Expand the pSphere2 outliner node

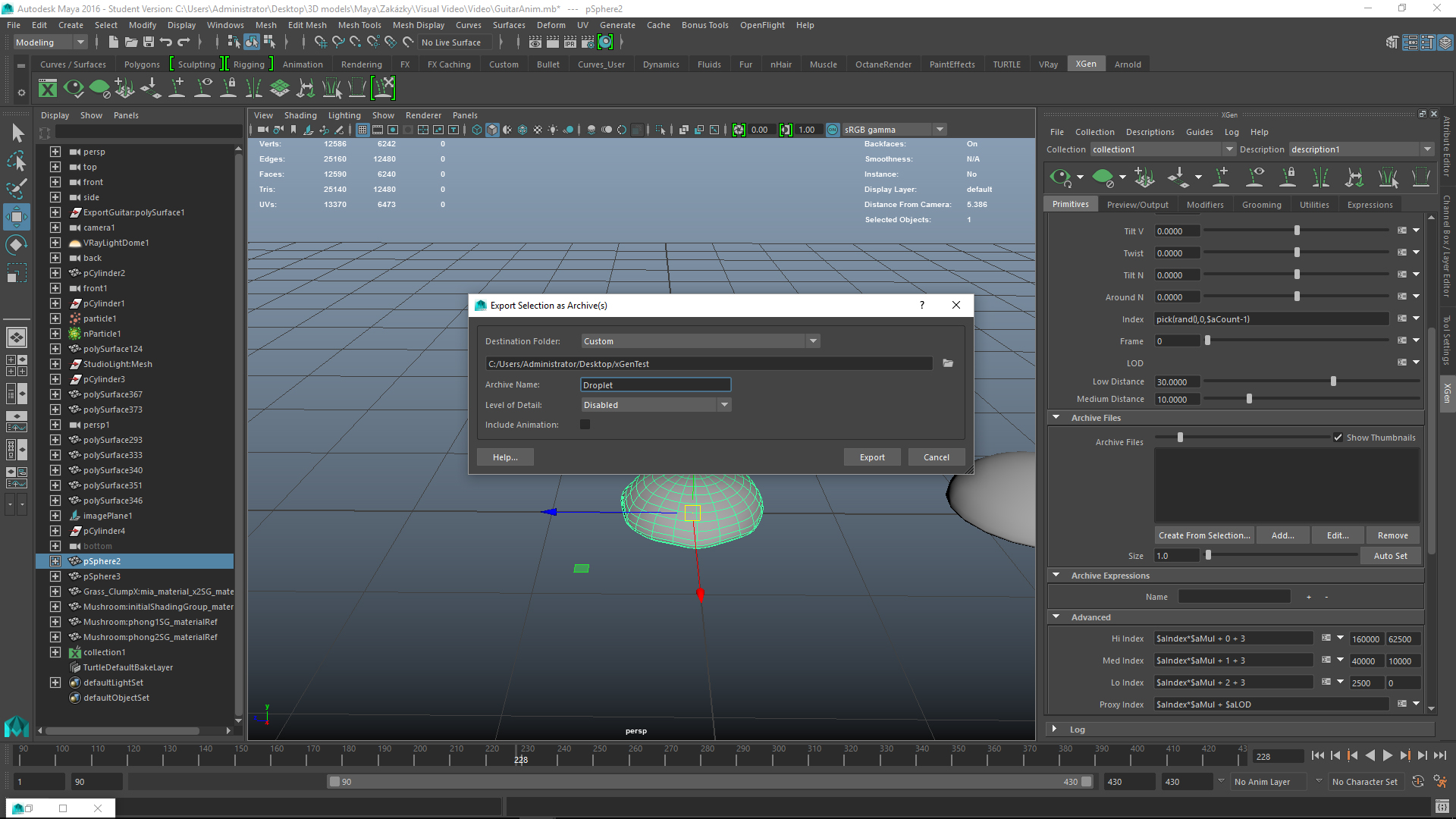click(55, 561)
